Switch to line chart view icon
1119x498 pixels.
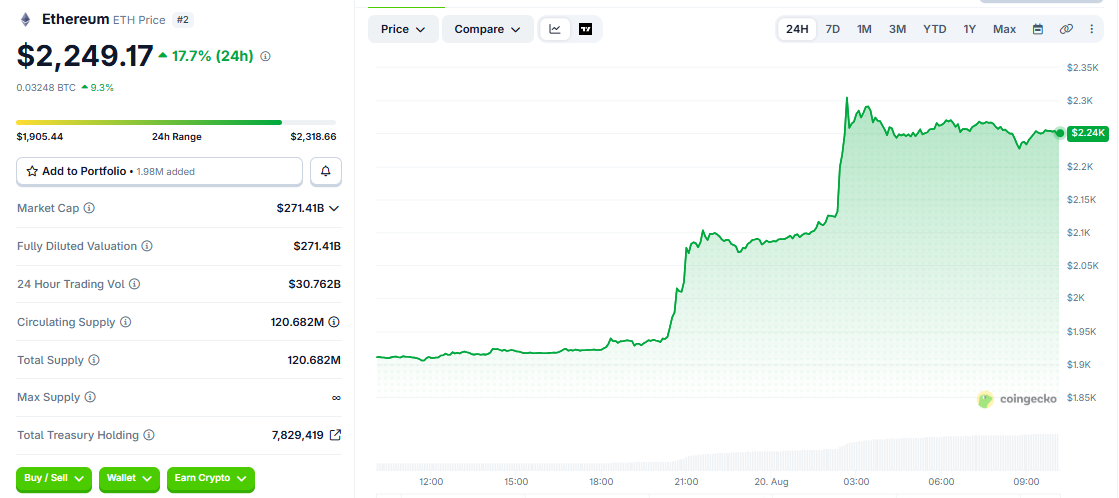[555, 29]
